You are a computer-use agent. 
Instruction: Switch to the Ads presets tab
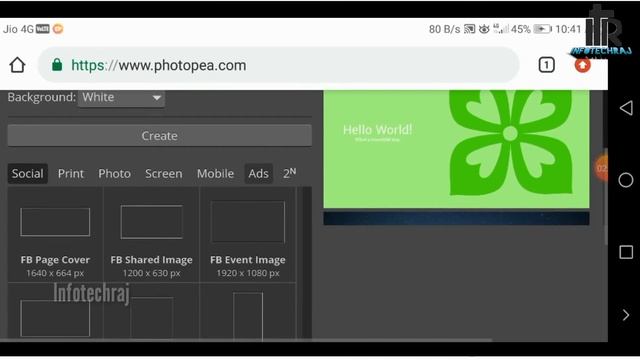(258, 173)
